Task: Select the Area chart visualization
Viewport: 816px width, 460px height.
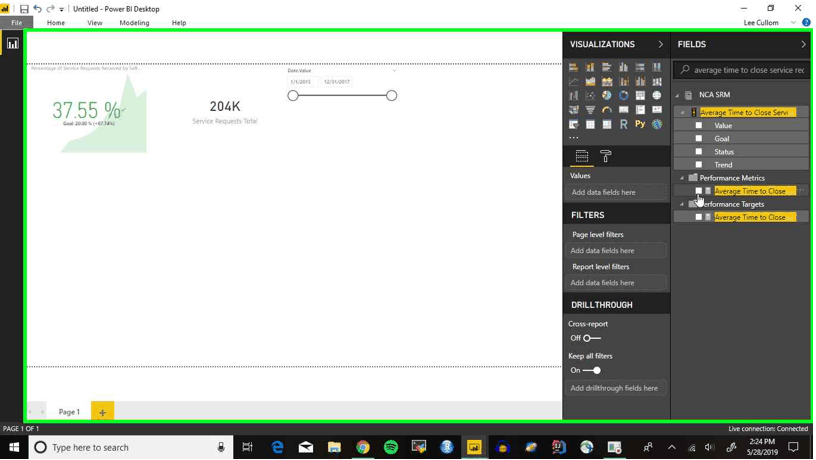Action: (x=590, y=82)
